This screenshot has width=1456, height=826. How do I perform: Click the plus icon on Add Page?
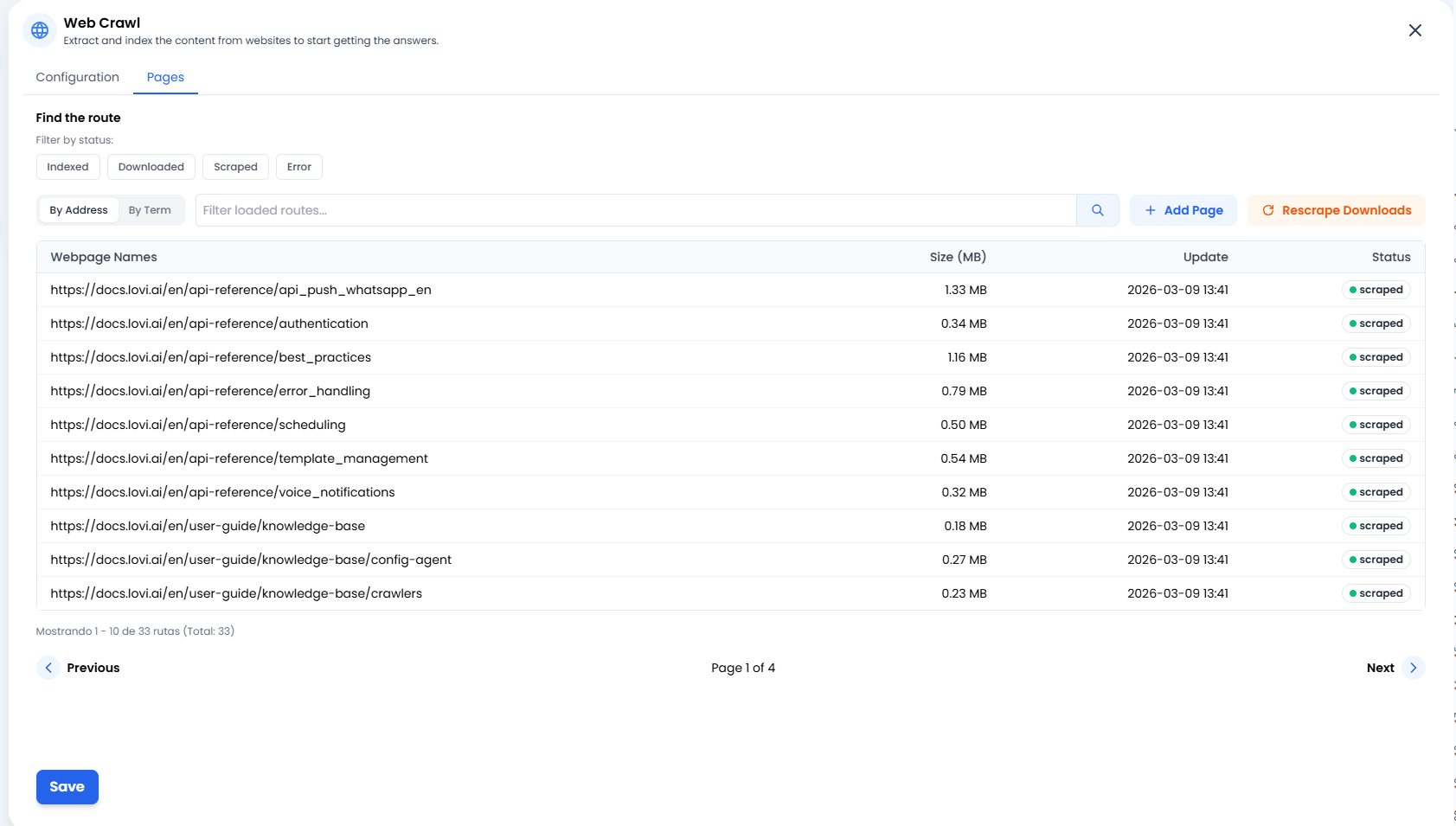[x=1151, y=209]
